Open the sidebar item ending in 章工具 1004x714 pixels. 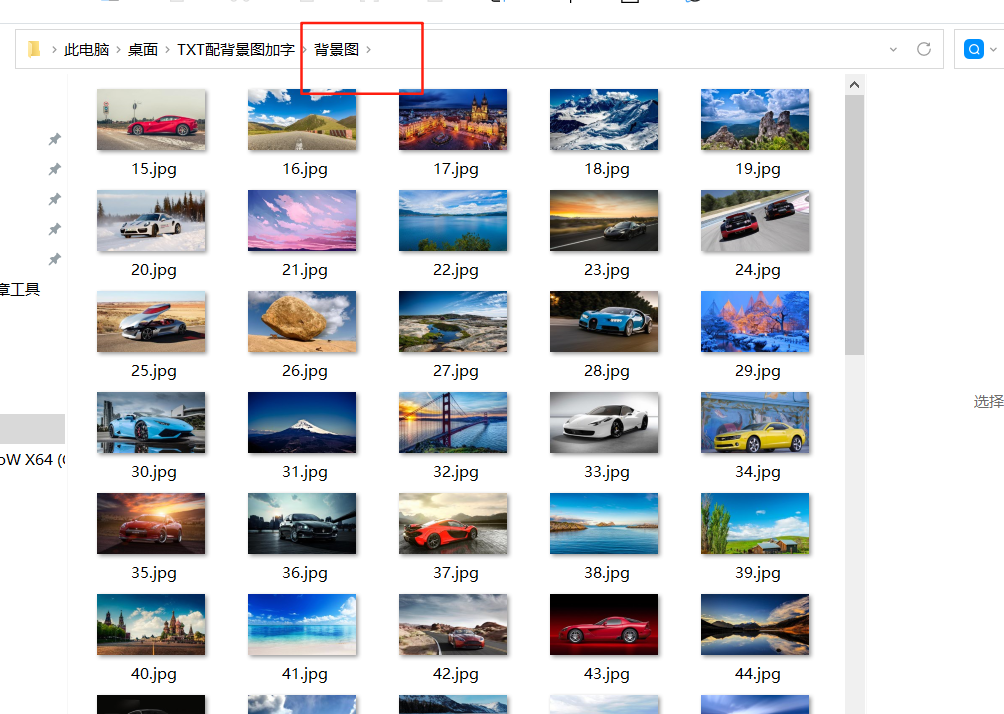tap(20, 290)
